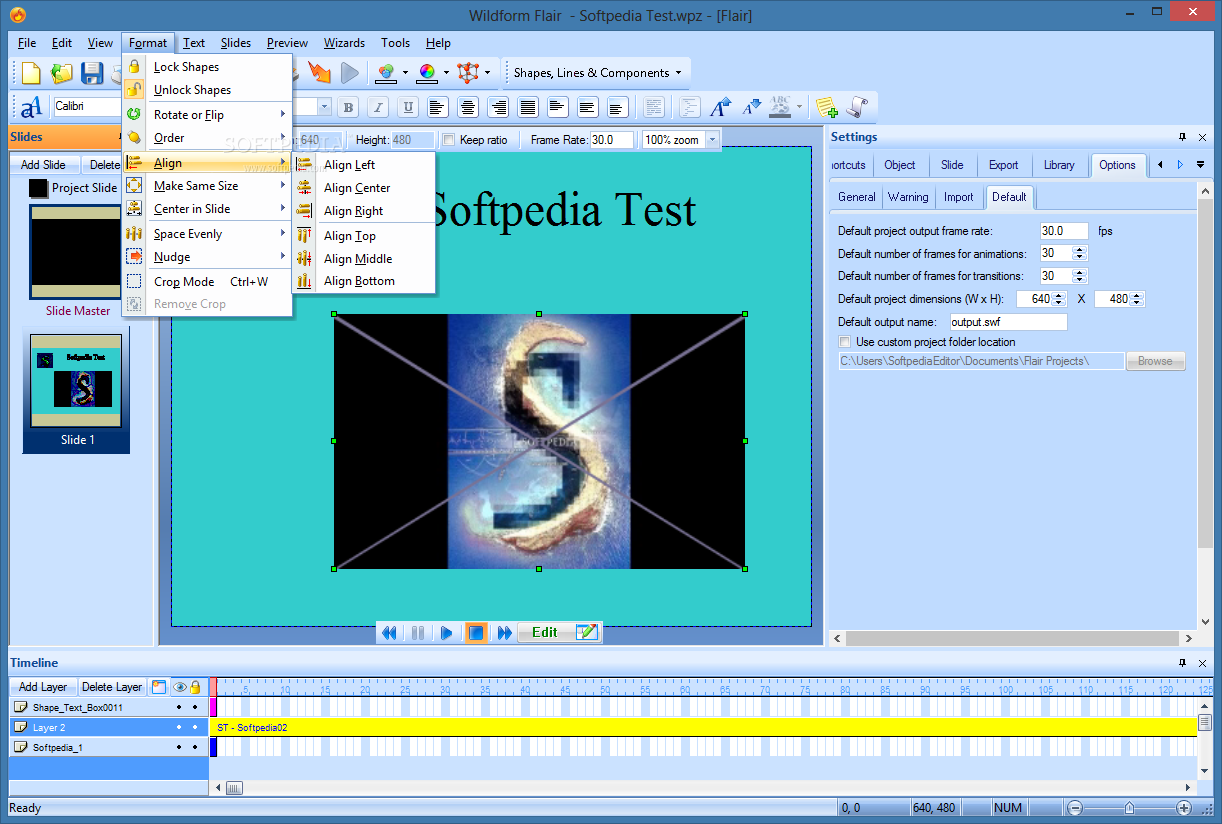
Task: Enable Use custom project folder location
Action: [x=845, y=342]
